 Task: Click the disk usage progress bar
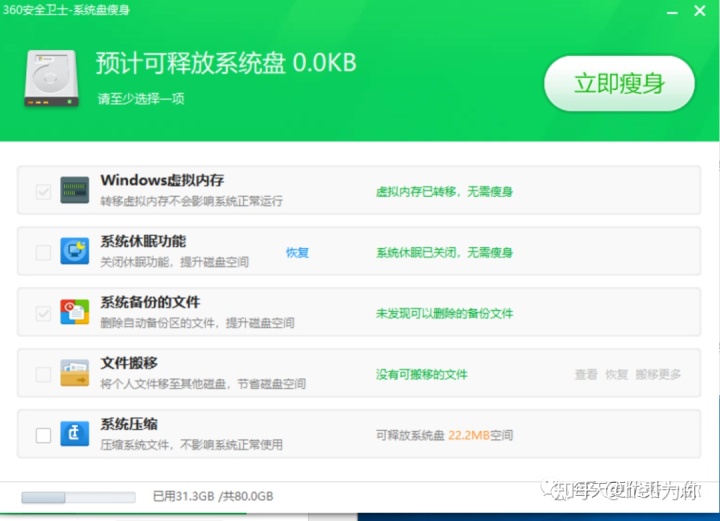tap(78, 497)
